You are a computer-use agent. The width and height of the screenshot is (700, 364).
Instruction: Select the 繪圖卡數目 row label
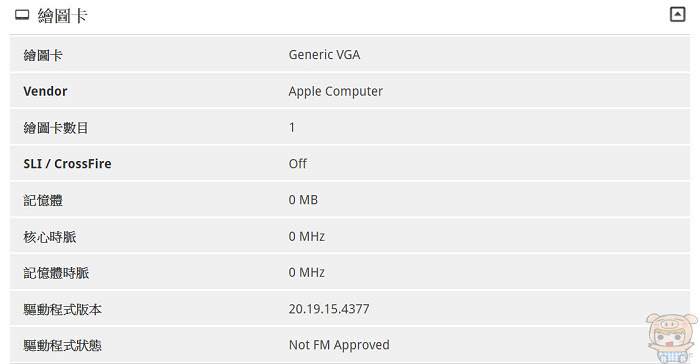point(55,128)
